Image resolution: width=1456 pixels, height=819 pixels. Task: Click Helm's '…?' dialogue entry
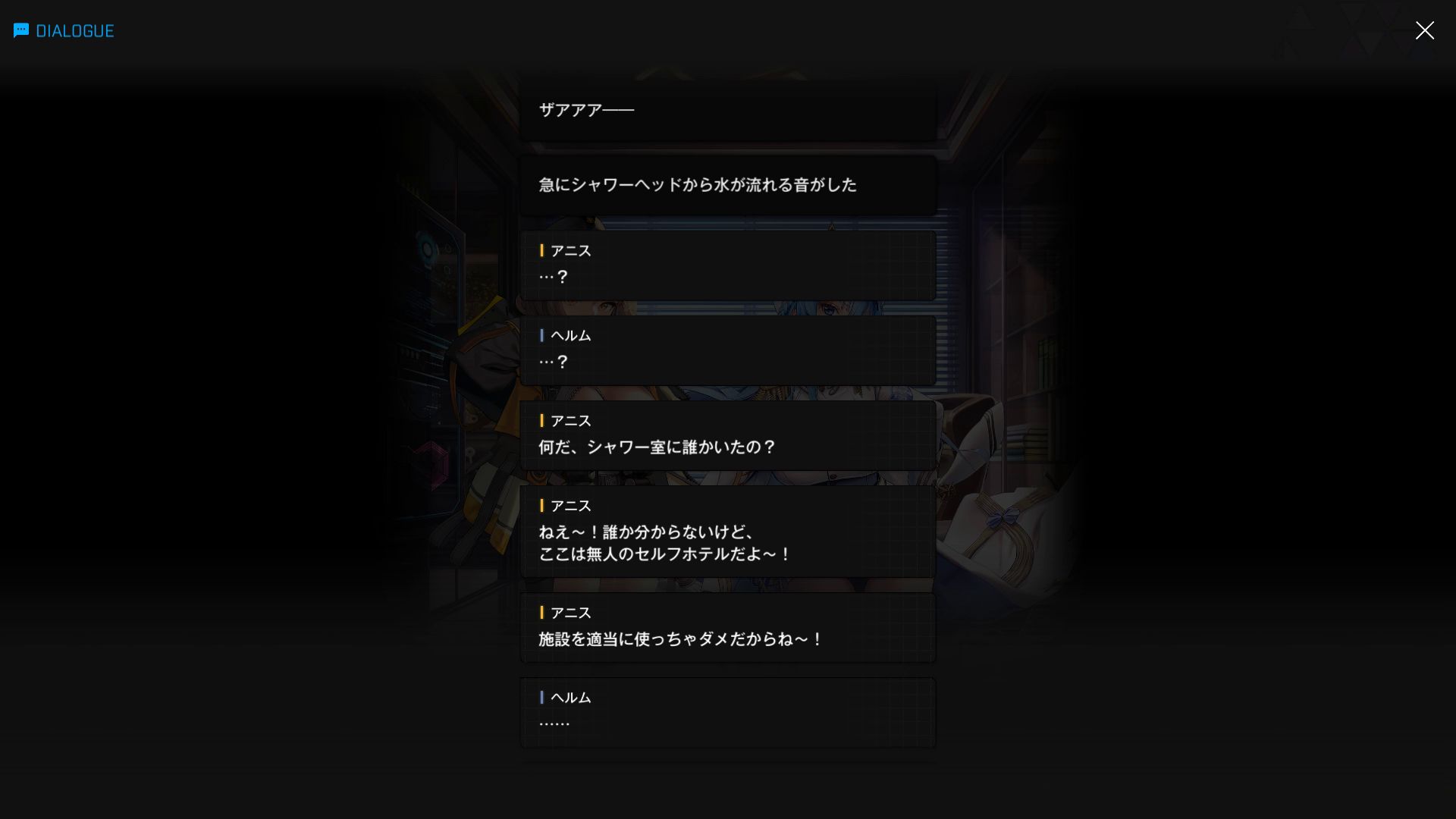click(728, 350)
